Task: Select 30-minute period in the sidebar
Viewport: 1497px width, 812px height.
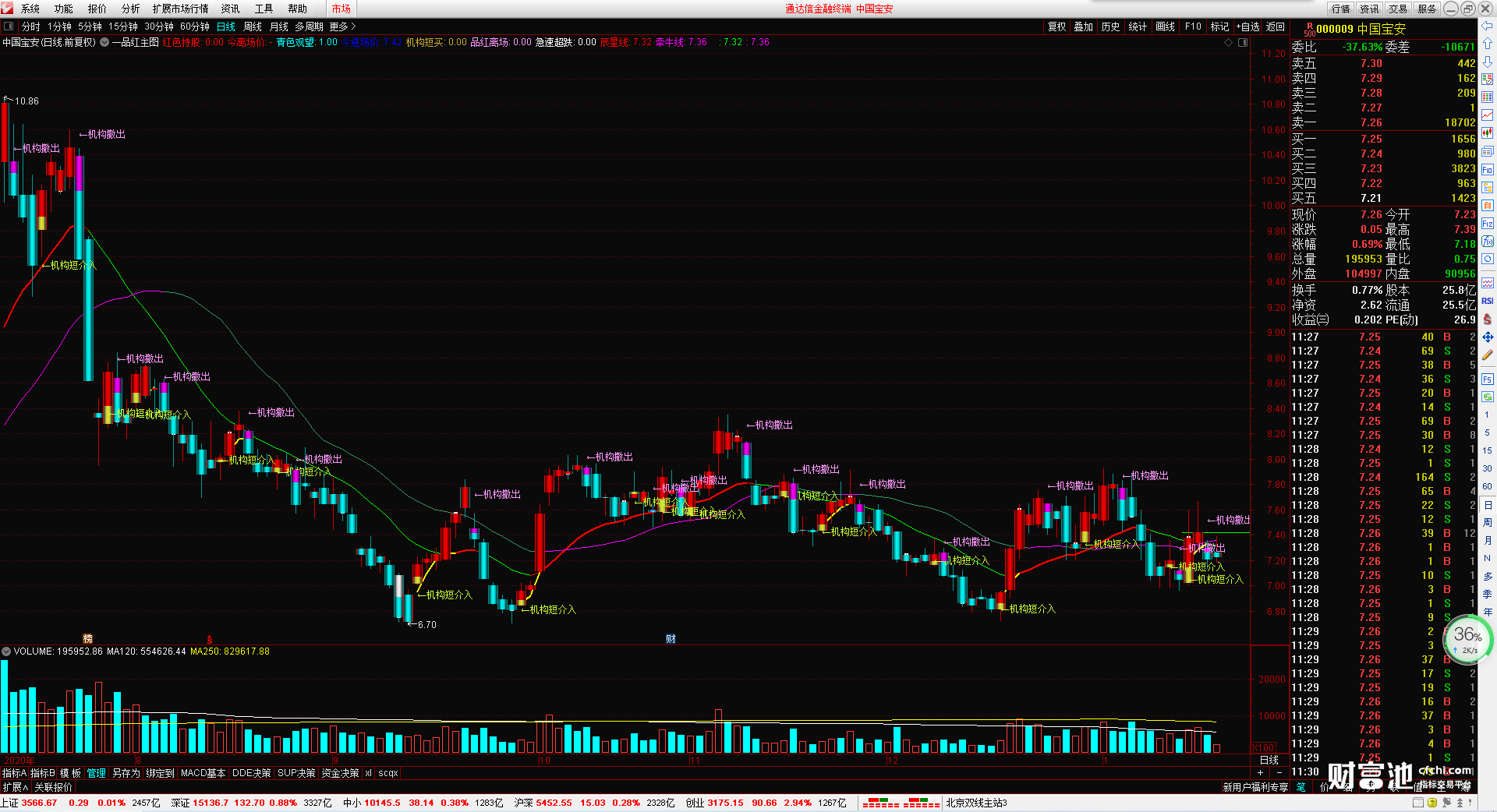Action: pyautogui.click(x=1488, y=468)
